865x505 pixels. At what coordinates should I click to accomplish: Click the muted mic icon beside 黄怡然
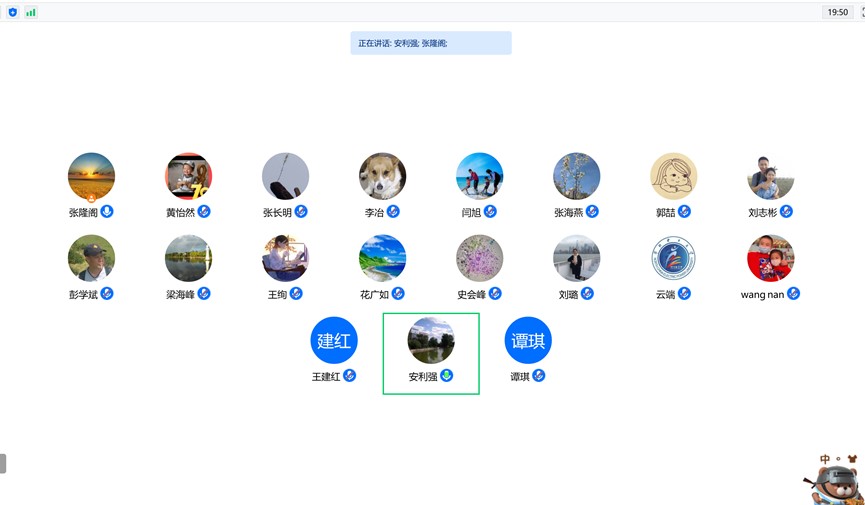204,212
